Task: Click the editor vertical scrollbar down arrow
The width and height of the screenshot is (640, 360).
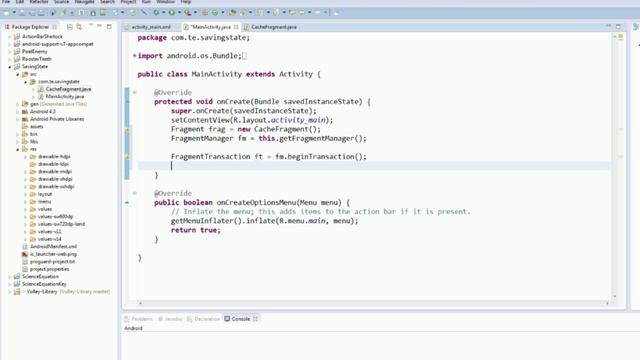Action: pos(614,296)
